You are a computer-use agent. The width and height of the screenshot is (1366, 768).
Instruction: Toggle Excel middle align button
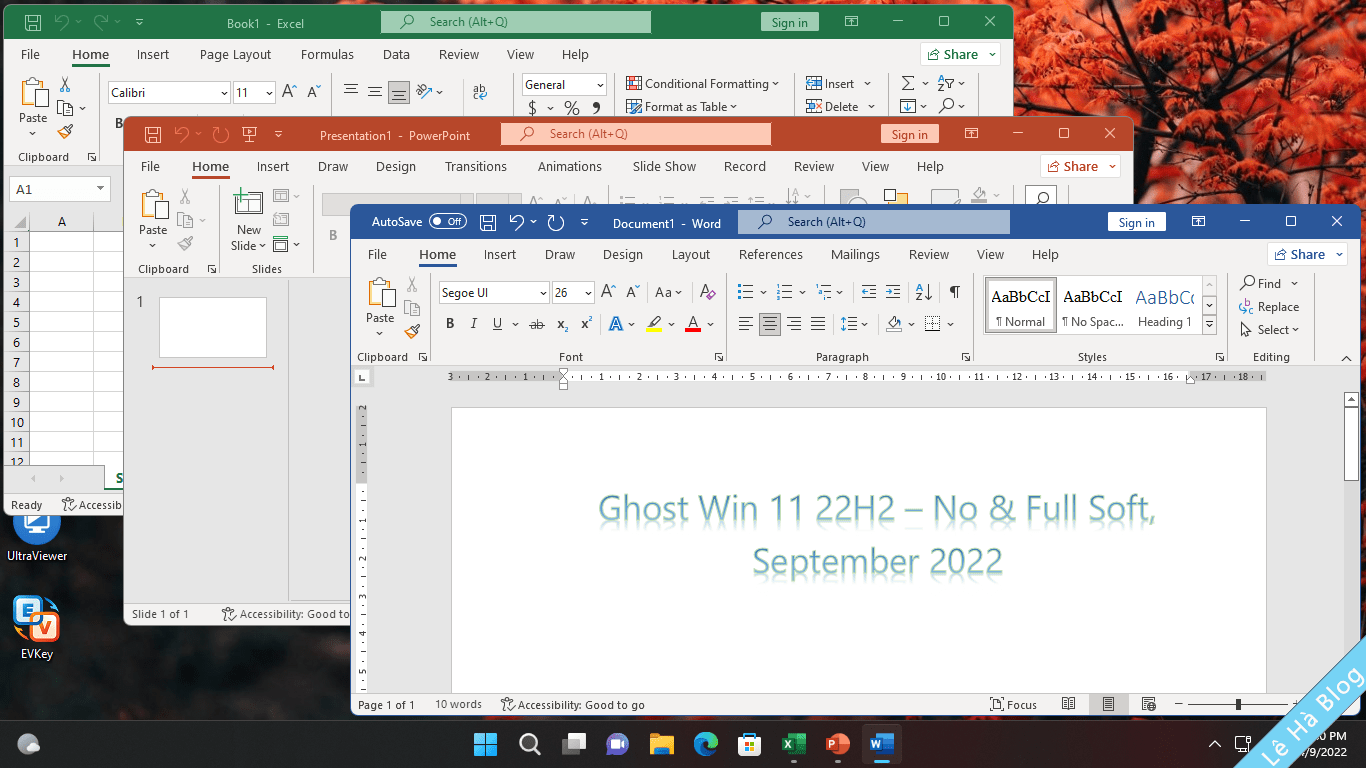pos(375,91)
